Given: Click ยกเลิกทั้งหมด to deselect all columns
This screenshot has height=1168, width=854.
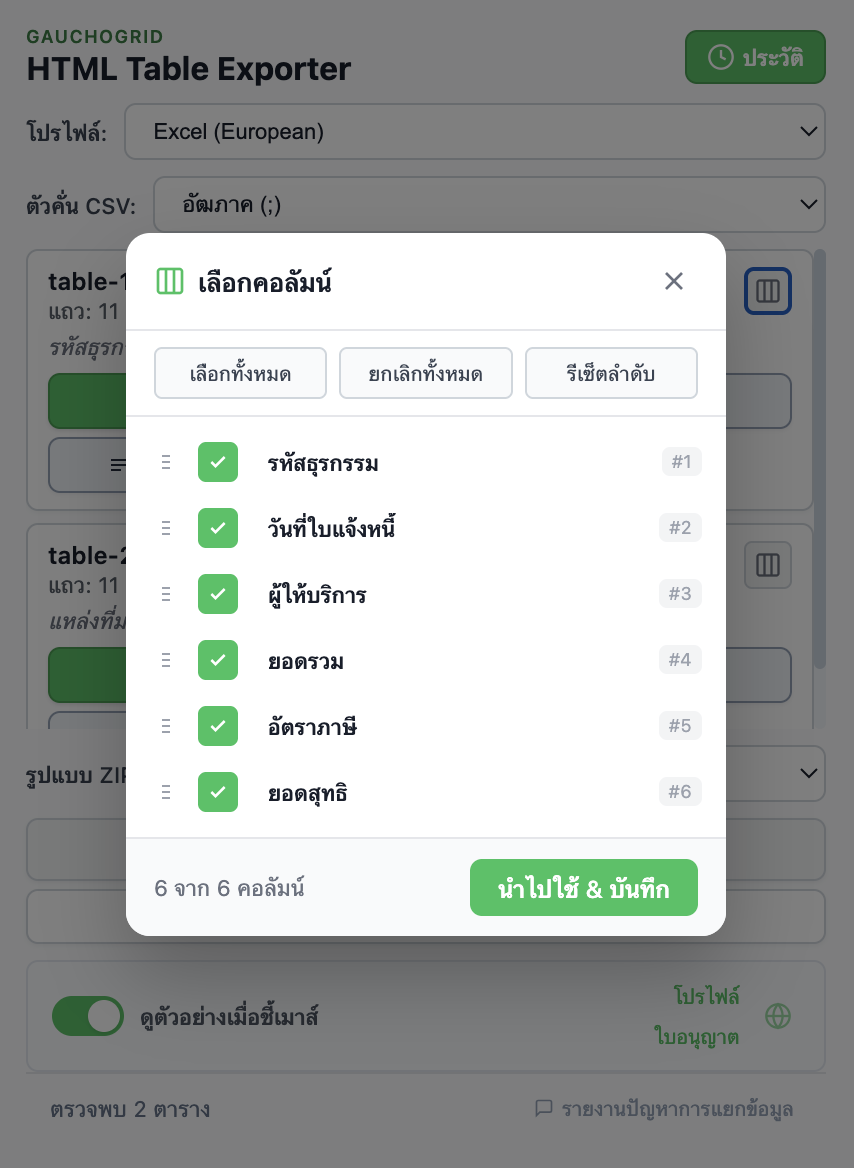Looking at the screenshot, I should tap(426, 373).
